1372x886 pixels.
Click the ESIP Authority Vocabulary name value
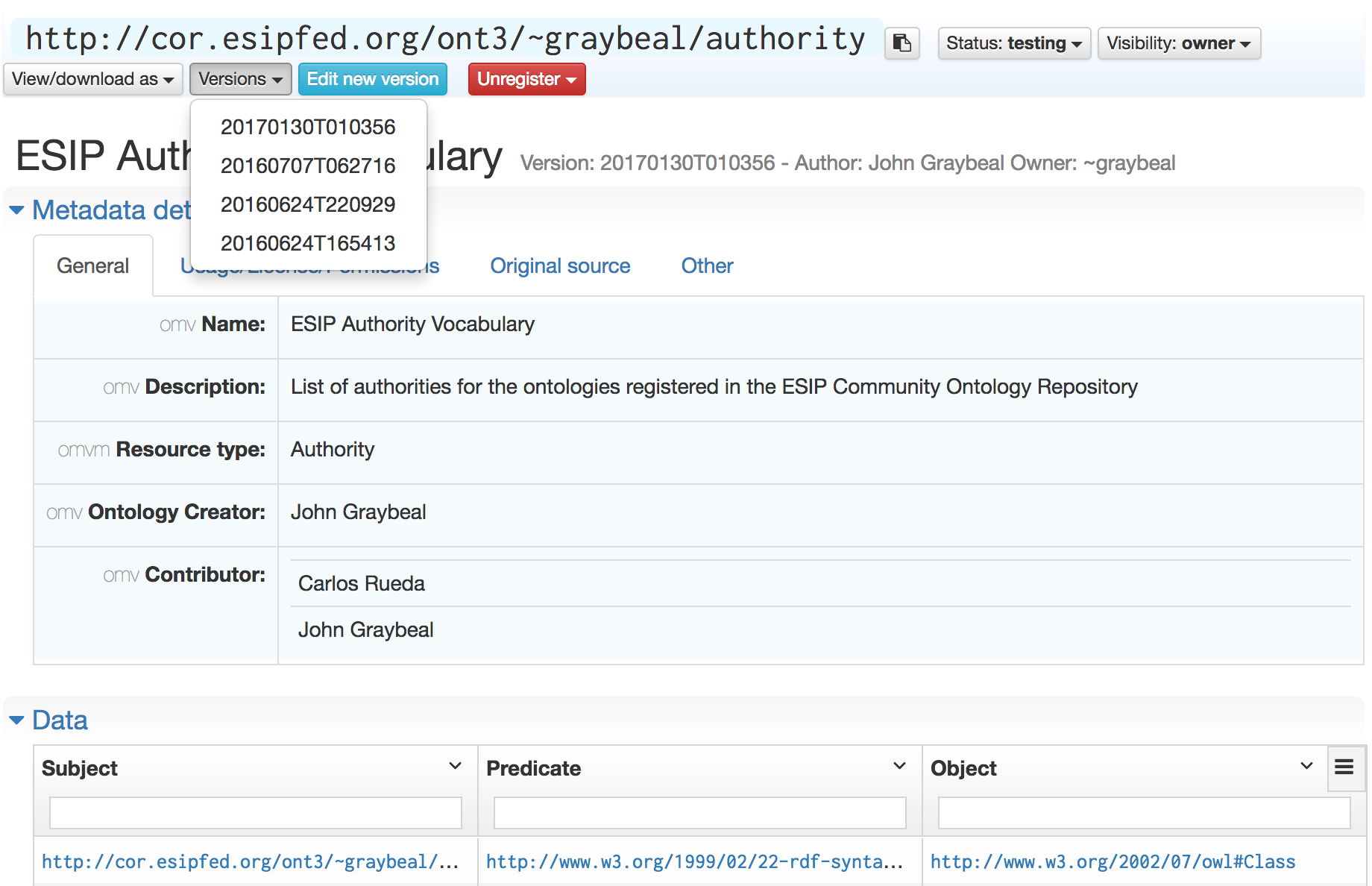point(412,324)
